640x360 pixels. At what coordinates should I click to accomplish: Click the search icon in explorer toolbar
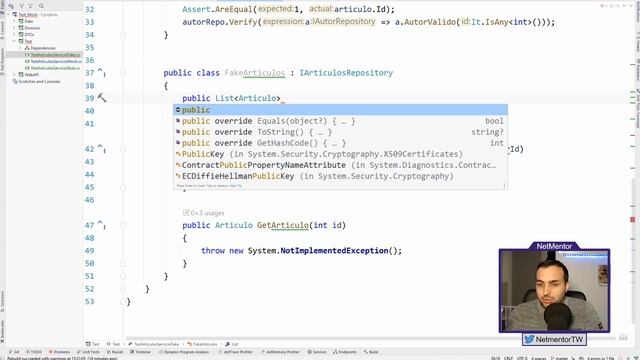pyautogui.click(x=41, y=6)
